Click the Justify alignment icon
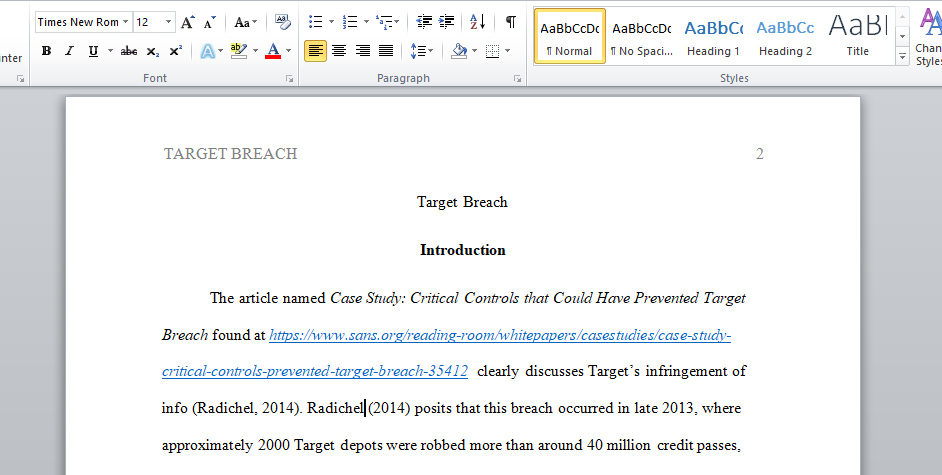Viewport: 942px width, 475px height. coord(386,51)
